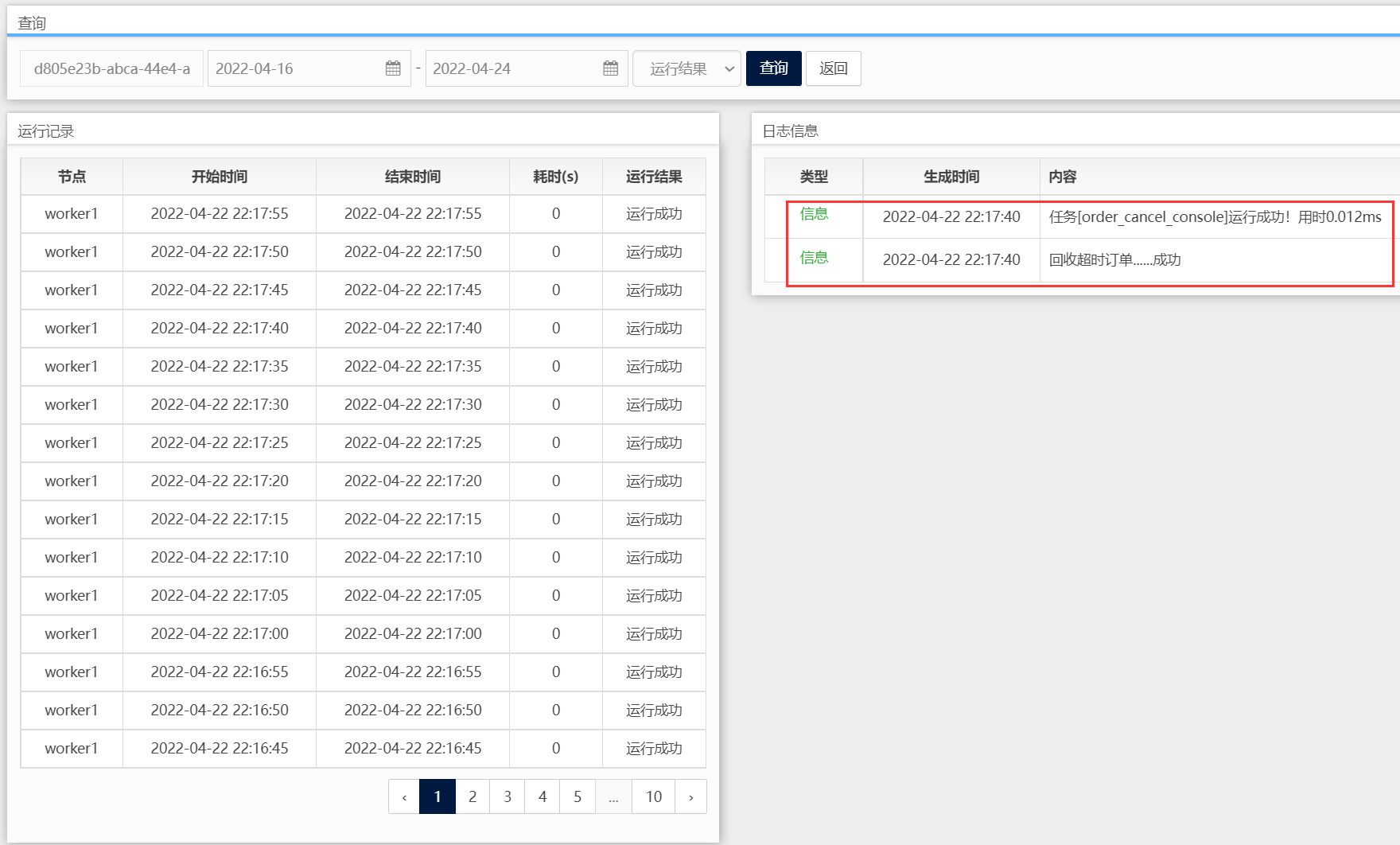Focus the start date field 2022-04-16
This screenshot has height=845, width=1400.
click(x=309, y=68)
